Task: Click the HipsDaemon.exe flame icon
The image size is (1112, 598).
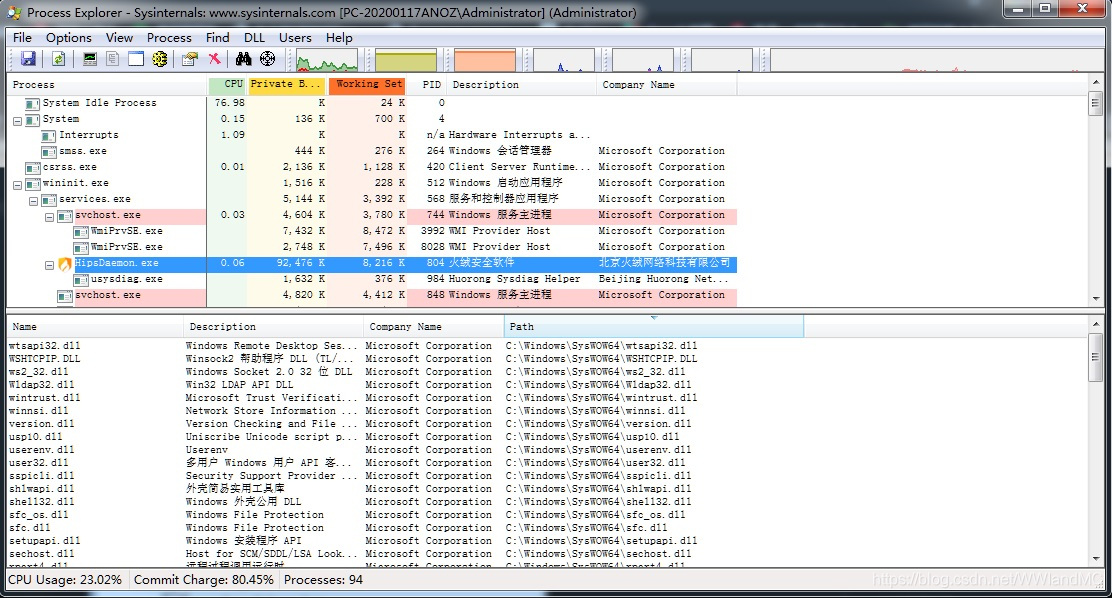Action: tap(65, 264)
